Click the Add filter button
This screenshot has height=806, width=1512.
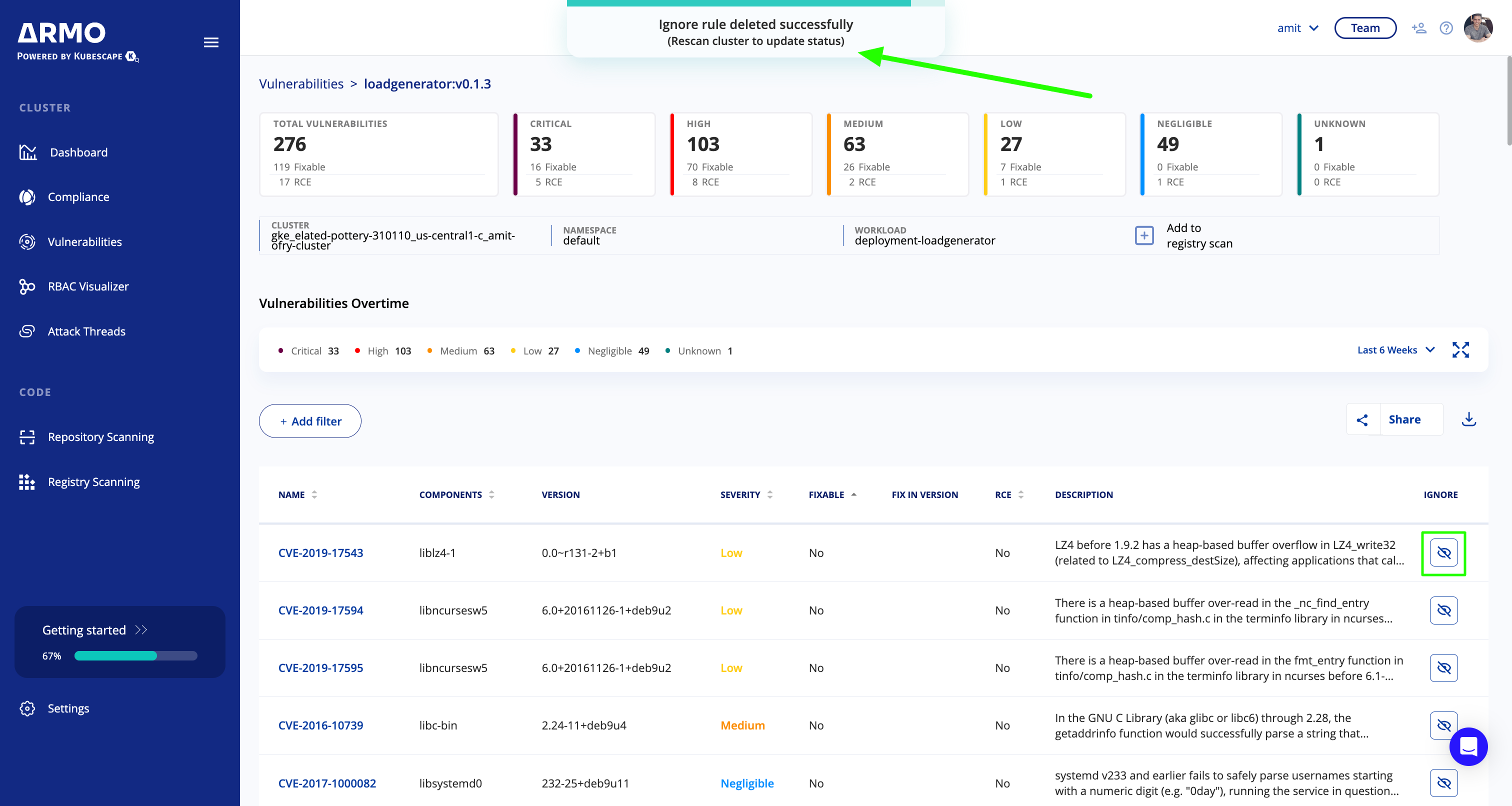(310, 421)
